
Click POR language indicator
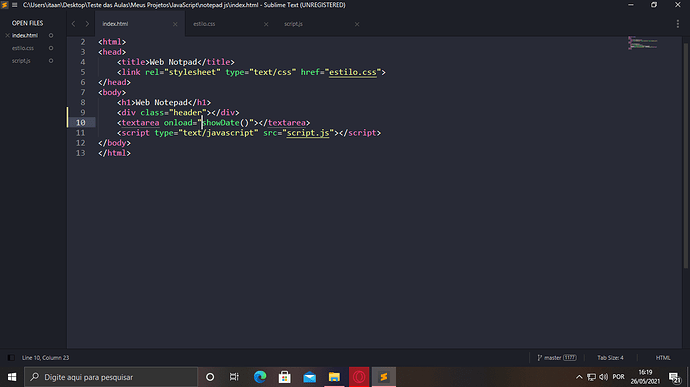pos(618,377)
